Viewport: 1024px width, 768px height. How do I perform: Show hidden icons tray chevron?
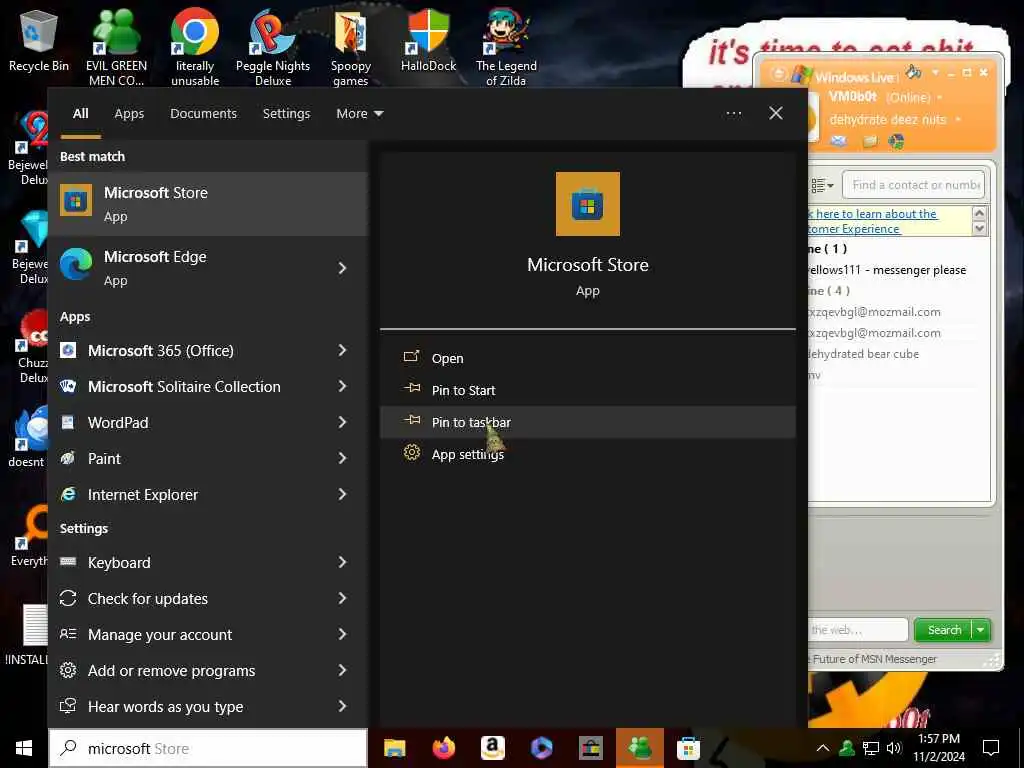click(x=823, y=748)
